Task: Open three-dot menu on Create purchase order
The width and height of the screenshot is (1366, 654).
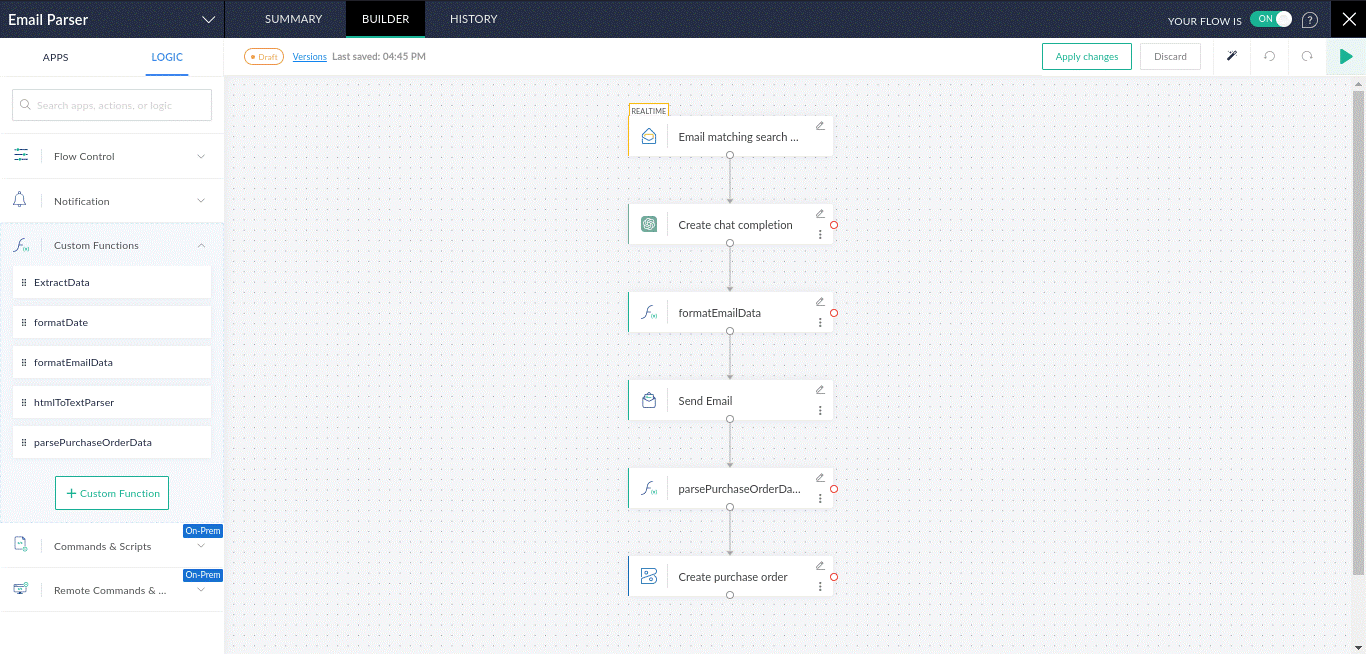Action: (x=820, y=587)
